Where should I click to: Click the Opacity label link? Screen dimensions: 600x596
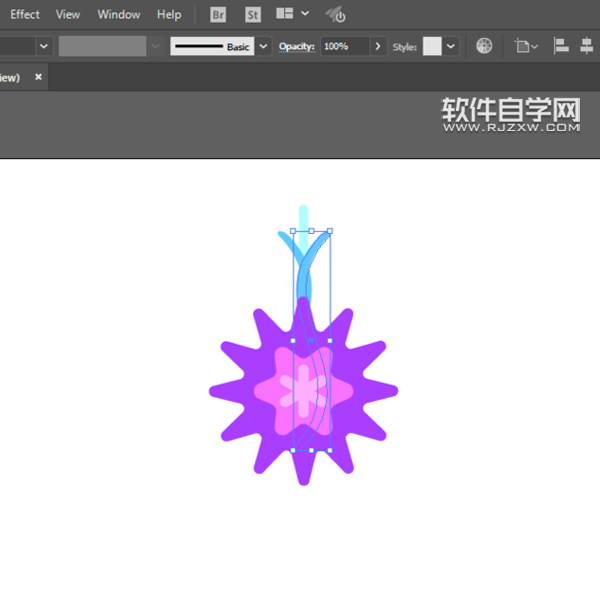click(297, 46)
